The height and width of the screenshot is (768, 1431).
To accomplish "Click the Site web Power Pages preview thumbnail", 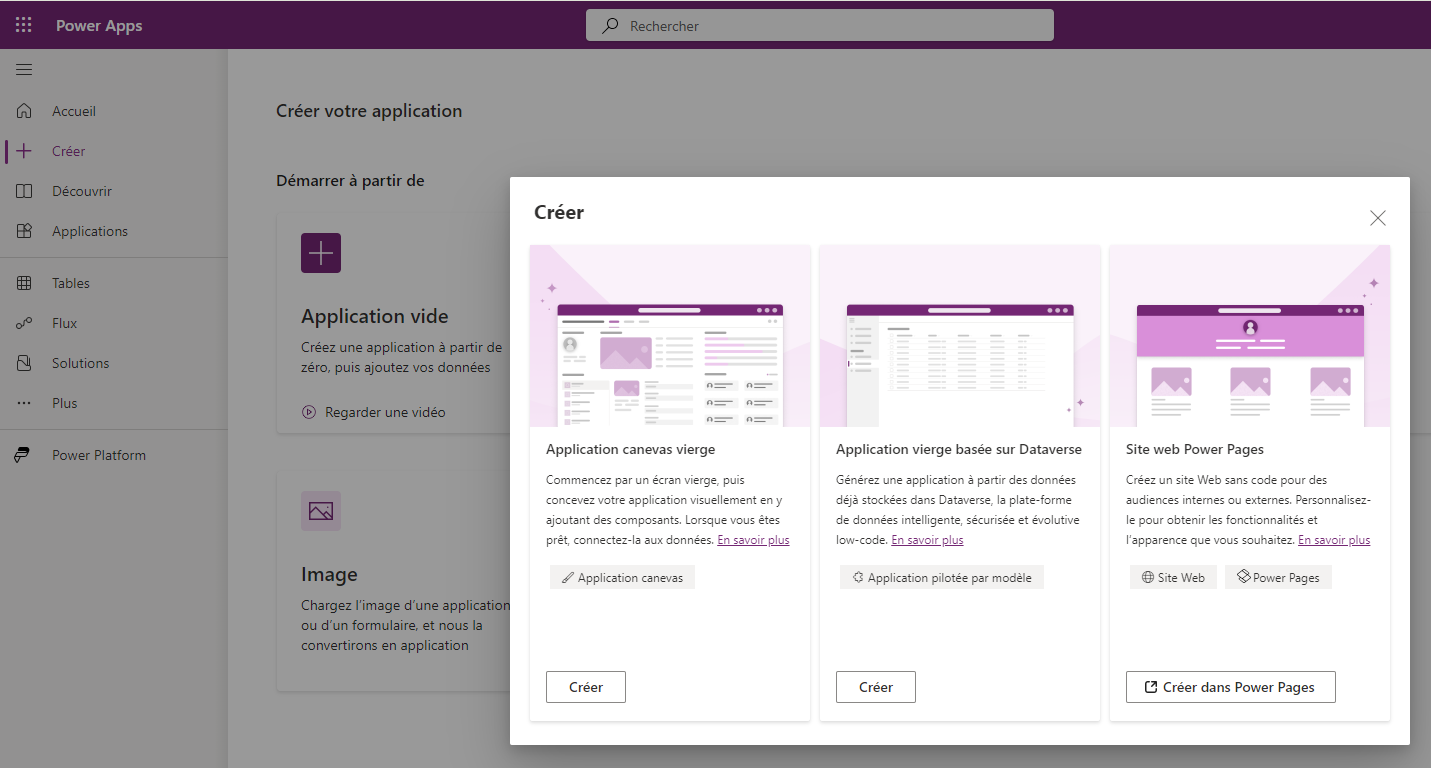I will [x=1249, y=336].
